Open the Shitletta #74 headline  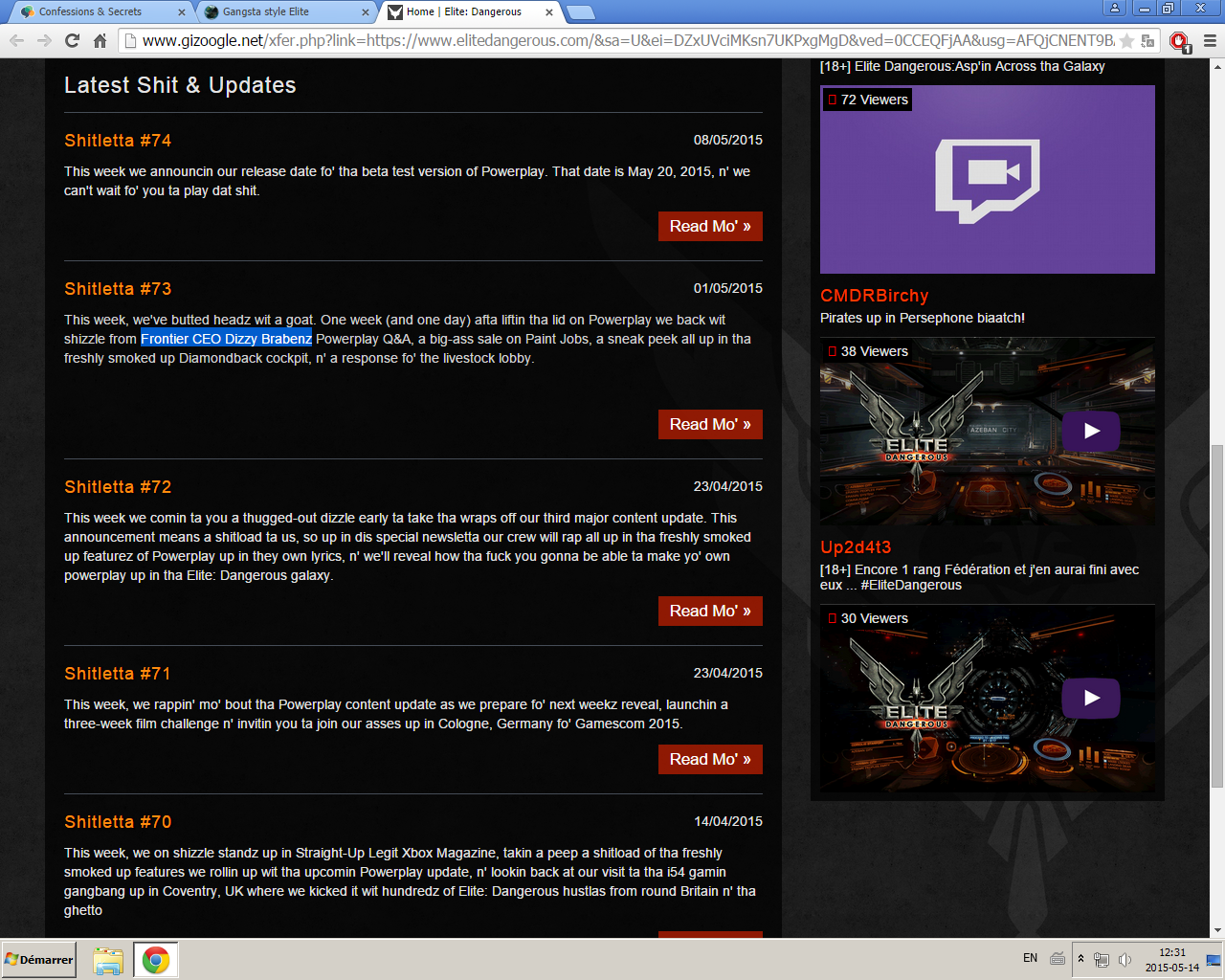click(x=118, y=141)
